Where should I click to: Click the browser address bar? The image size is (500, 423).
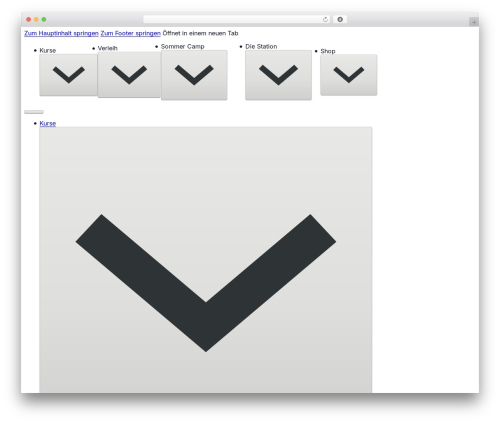tap(237, 20)
